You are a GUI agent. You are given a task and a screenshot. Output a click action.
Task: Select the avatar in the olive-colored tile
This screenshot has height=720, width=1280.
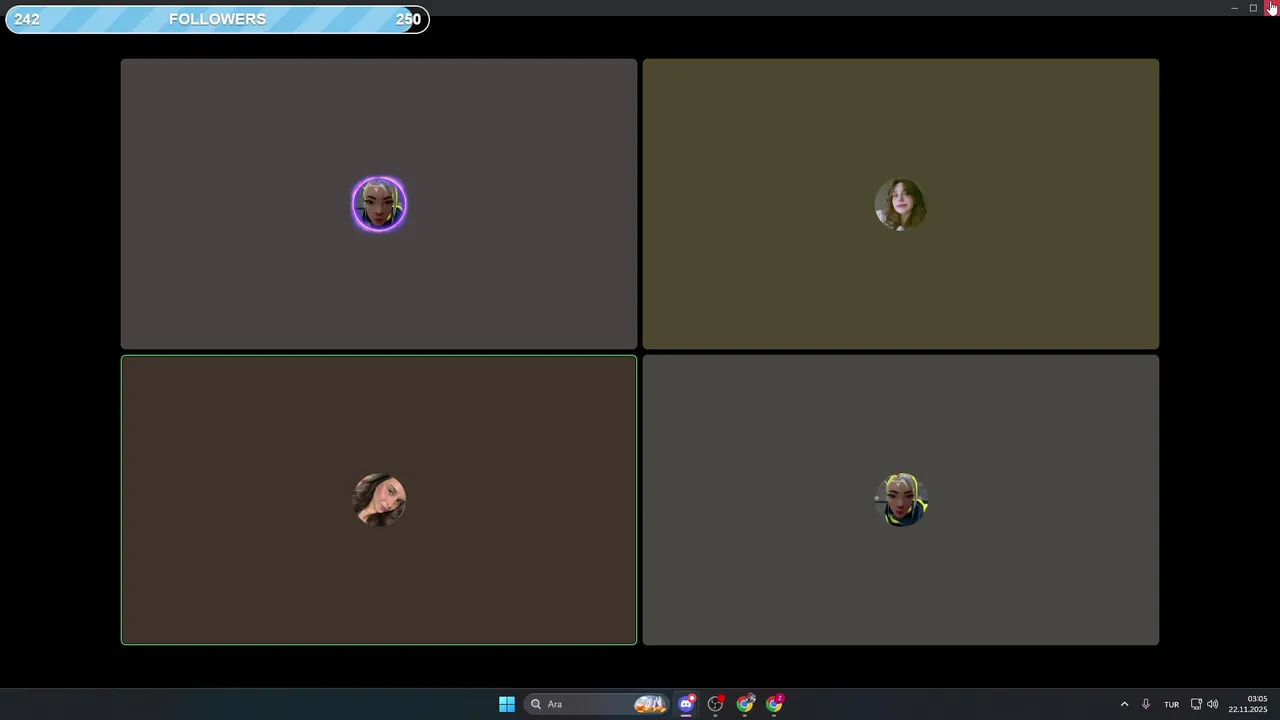point(900,204)
